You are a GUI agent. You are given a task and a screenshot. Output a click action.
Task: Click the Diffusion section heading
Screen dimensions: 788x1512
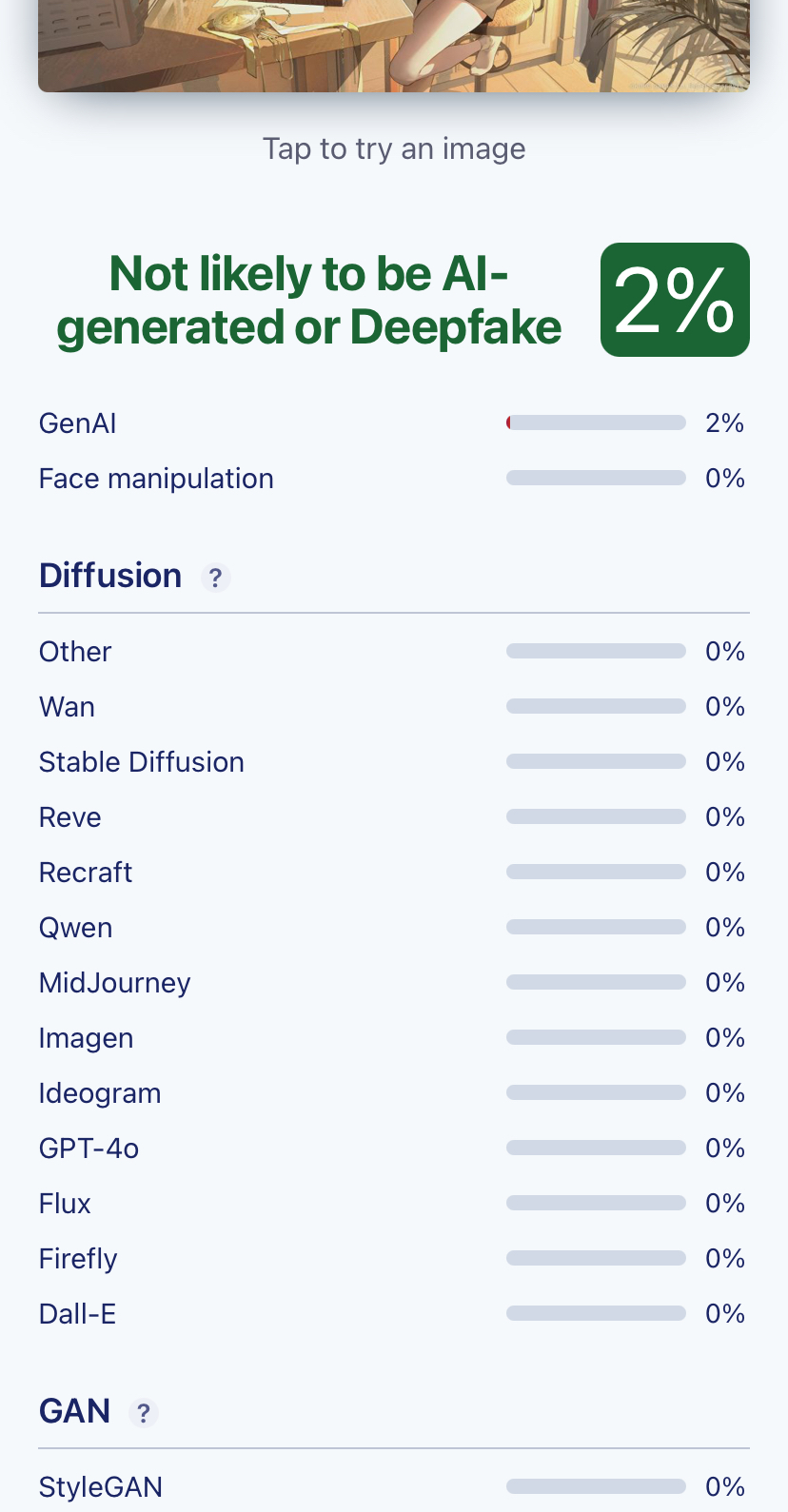(110, 576)
